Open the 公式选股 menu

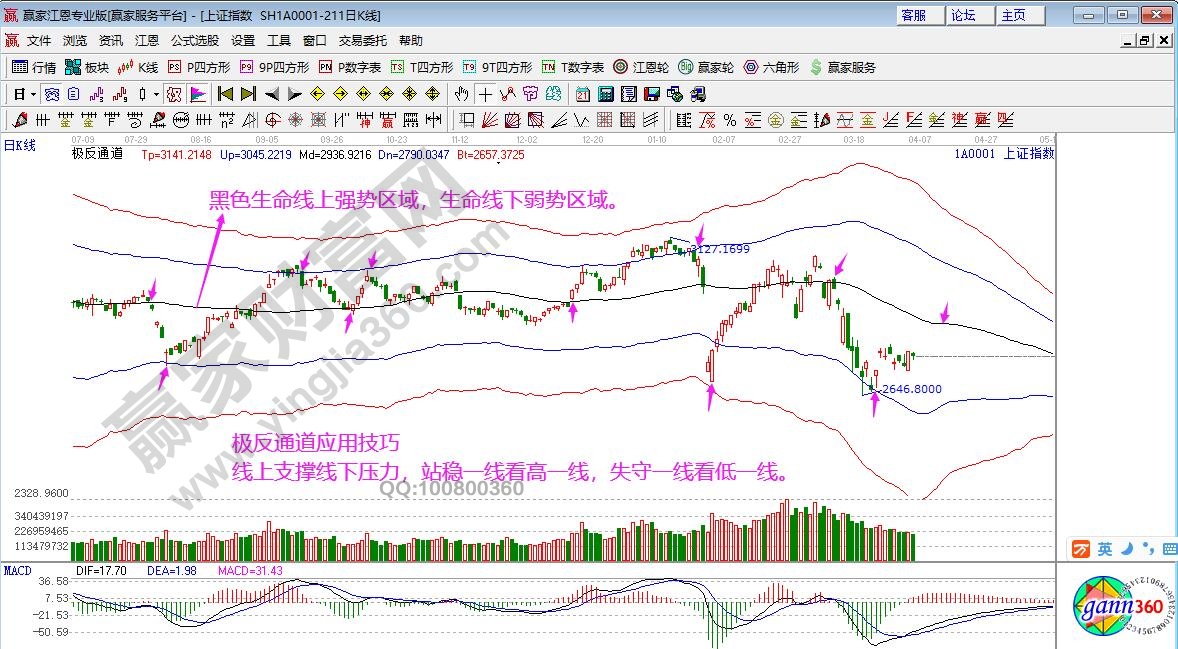coord(194,41)
